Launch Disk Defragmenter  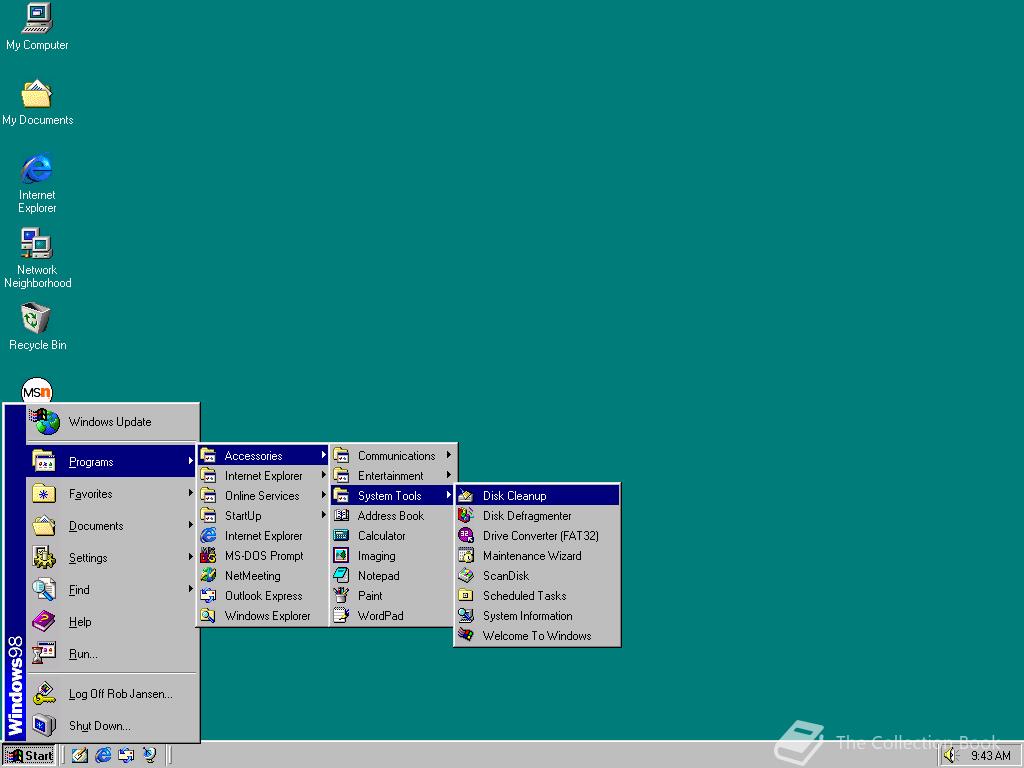coord(537,516)
